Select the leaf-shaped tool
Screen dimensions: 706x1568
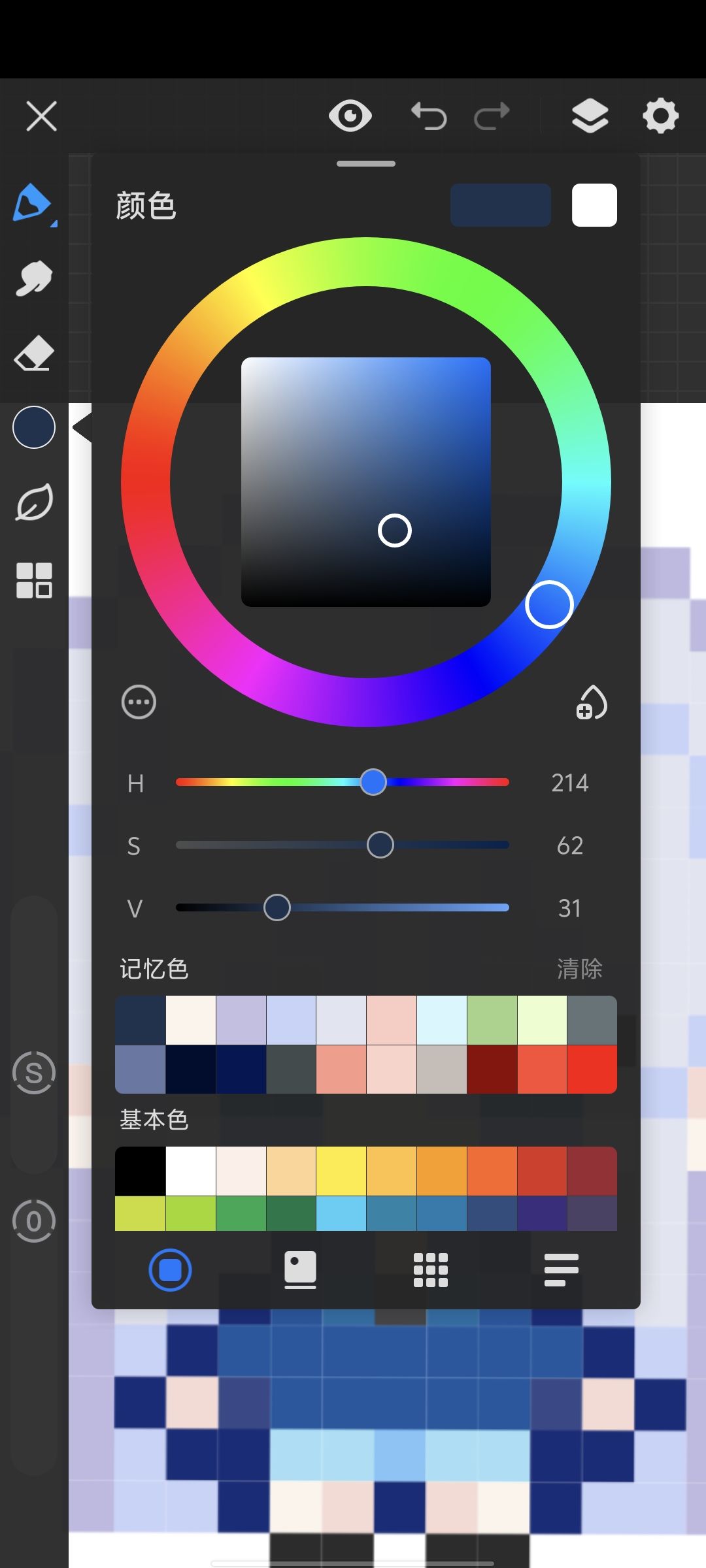tap(34, 502)
